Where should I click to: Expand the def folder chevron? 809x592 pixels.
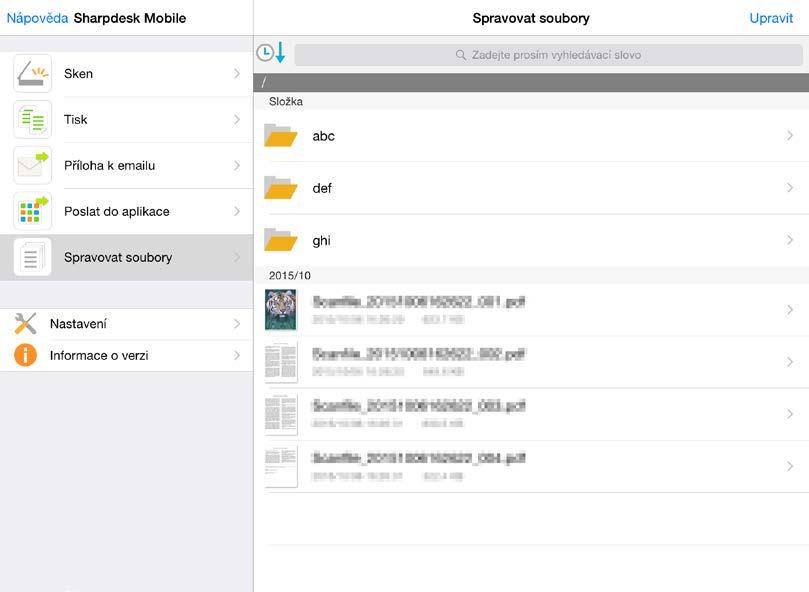790,188
